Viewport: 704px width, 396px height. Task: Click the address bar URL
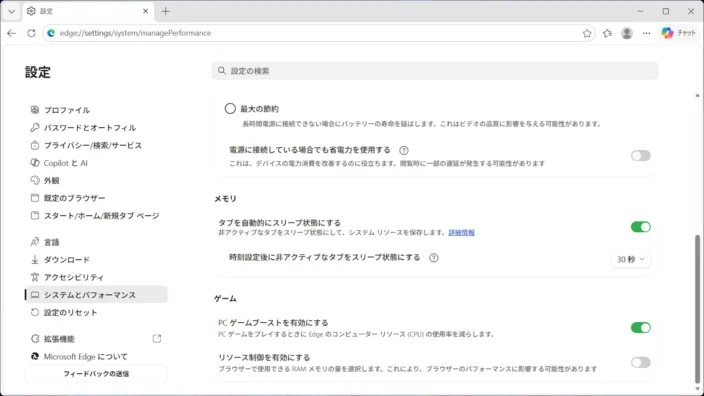[135, 33]
